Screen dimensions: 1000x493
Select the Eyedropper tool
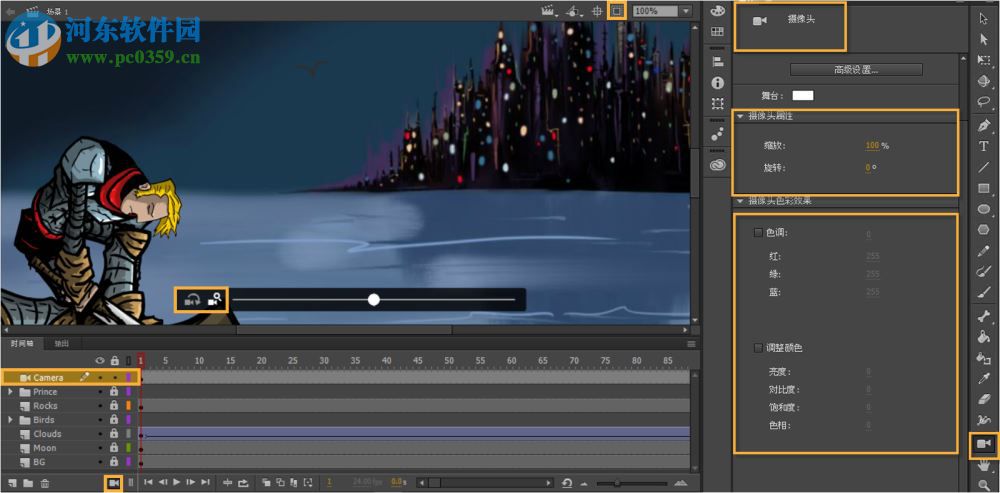(x=983, y=379)
